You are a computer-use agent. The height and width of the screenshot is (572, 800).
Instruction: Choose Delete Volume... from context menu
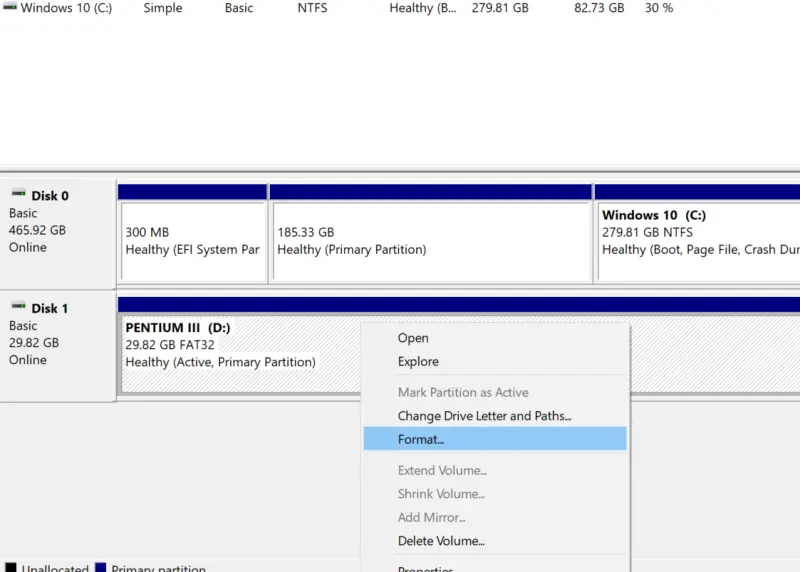tap(495, 540)
